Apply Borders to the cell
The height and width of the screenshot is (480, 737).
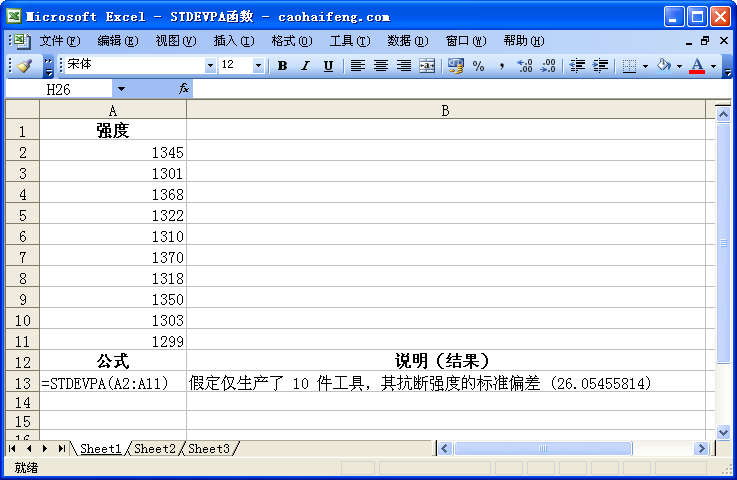point(629,66)
